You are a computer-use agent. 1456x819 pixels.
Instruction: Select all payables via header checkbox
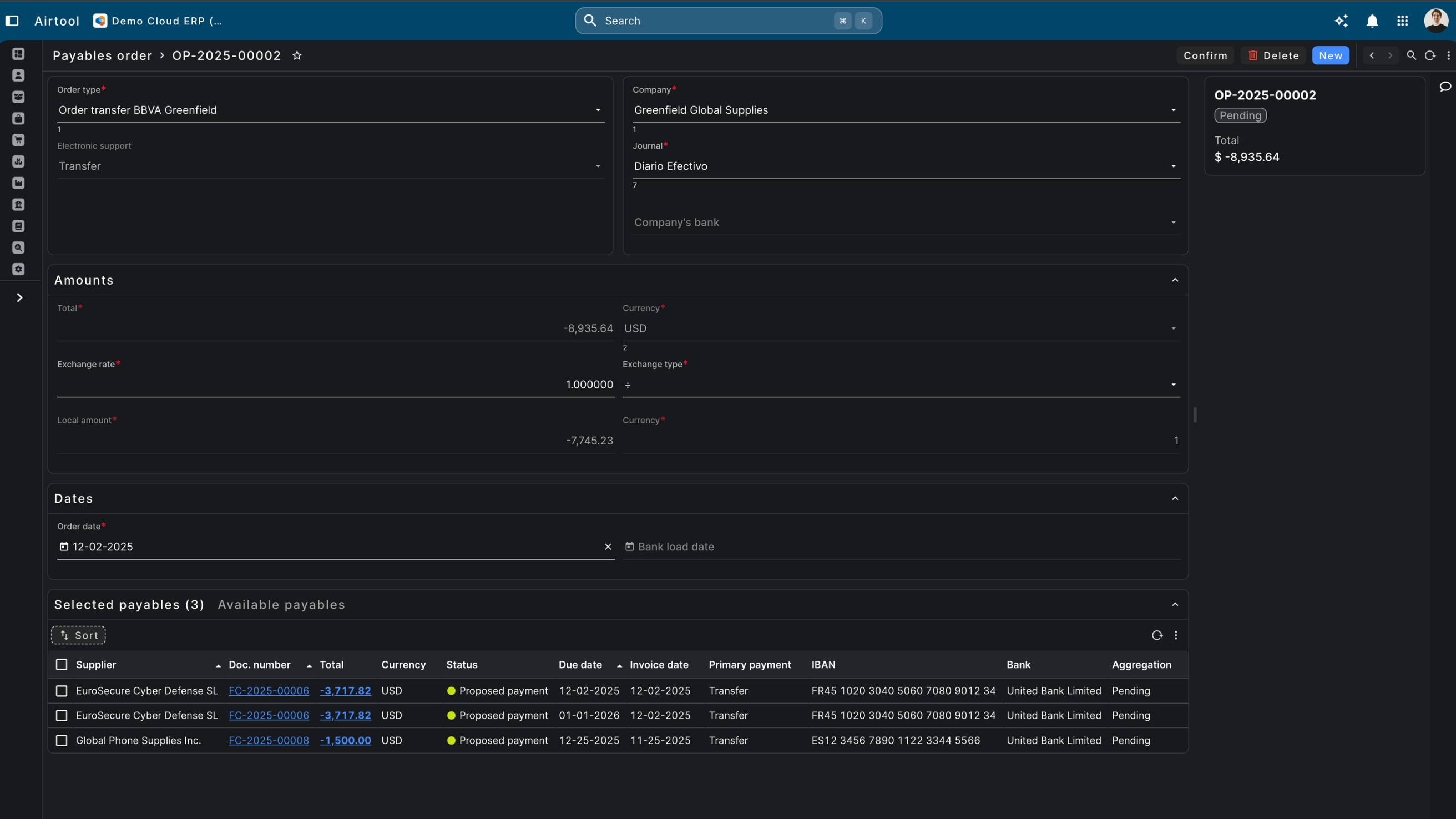click(x=62, y=665)
